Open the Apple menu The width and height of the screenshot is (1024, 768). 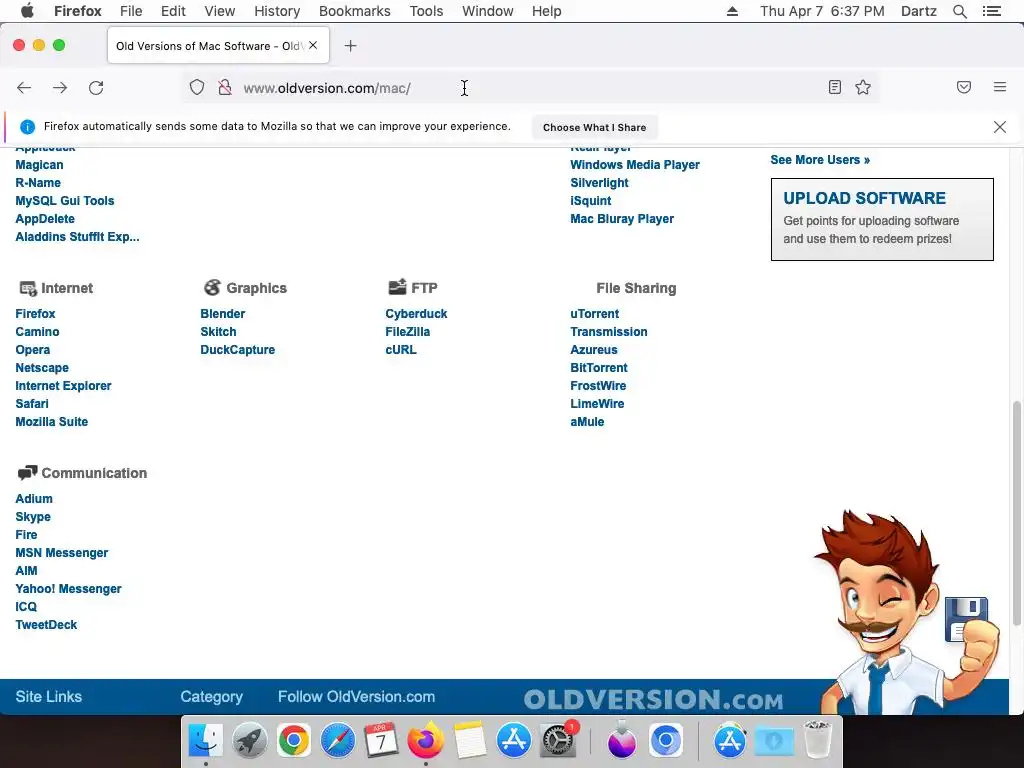pyautogui.click(x=27, y=11)
